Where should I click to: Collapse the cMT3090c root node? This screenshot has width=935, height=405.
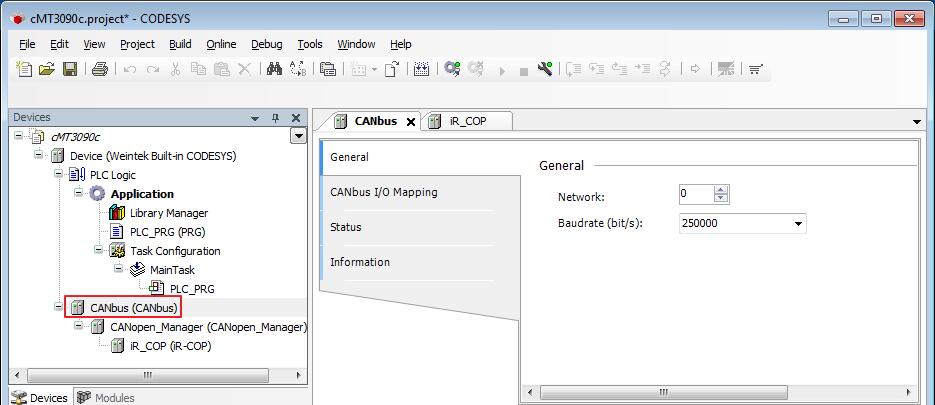(x=18, y=136)
